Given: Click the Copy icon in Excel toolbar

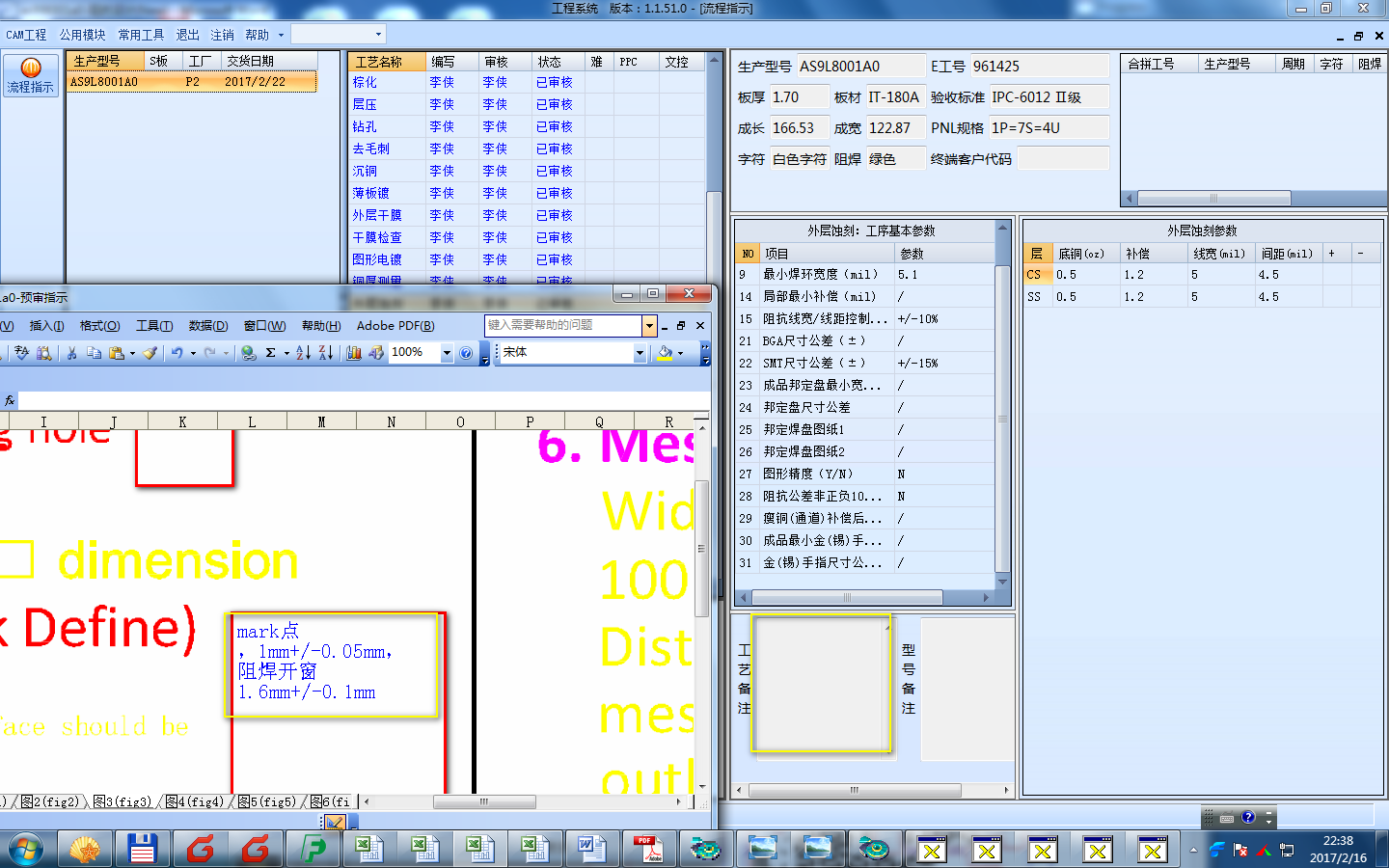Looking at the screenshot, I should (94, 353).
